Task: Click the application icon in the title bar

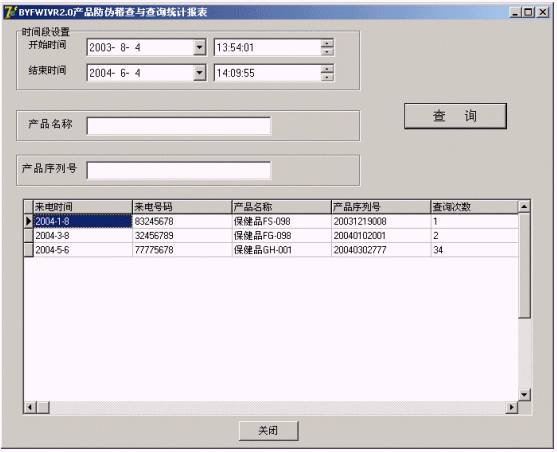Action: click(x=10, y=12)
